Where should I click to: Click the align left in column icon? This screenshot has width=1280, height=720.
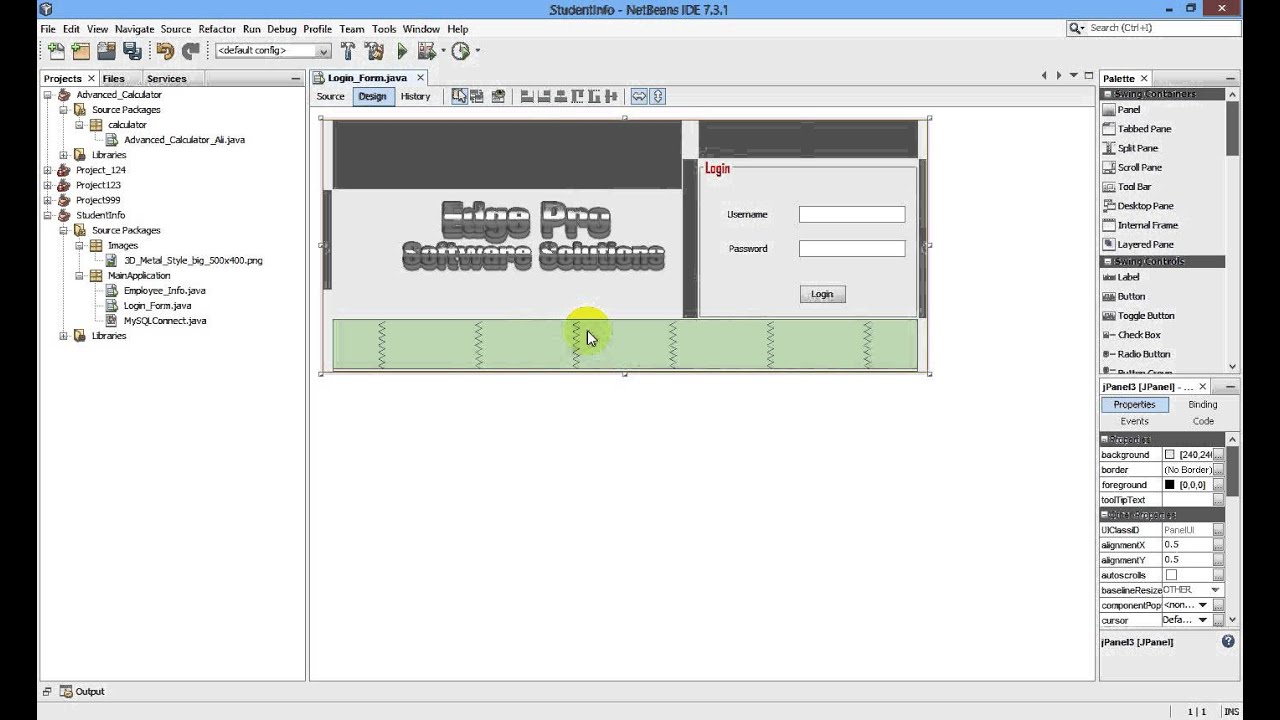click(527, 96)
